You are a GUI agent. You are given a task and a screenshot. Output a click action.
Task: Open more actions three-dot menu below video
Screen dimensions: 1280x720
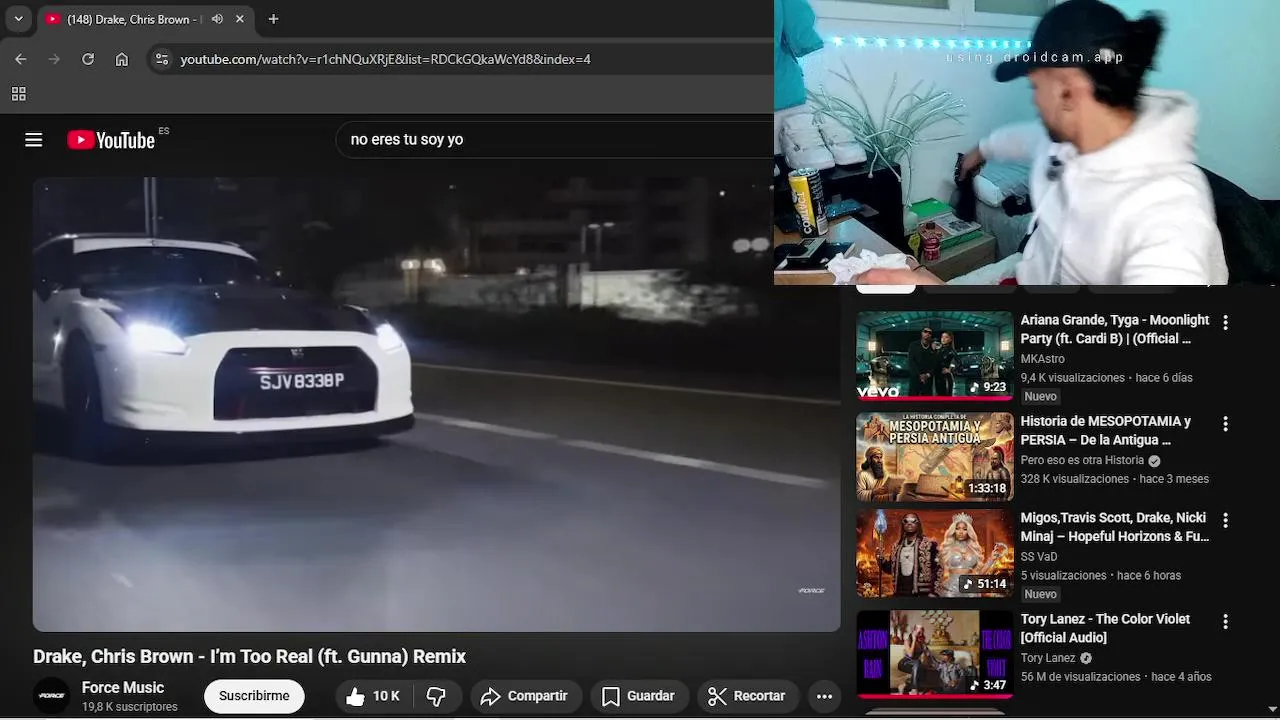[x=824, y=697]
